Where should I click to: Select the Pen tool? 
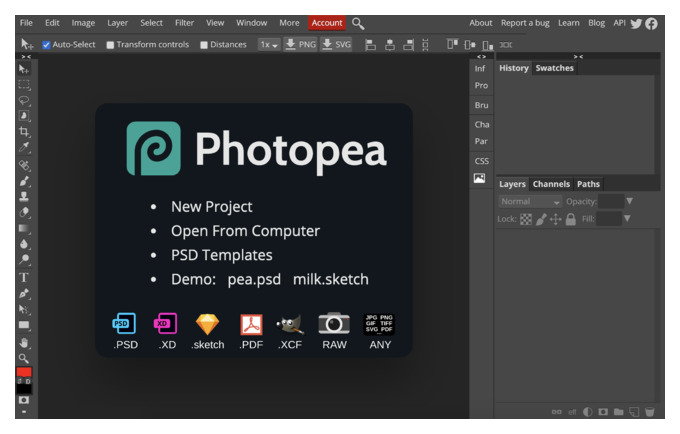click(24, 294)
